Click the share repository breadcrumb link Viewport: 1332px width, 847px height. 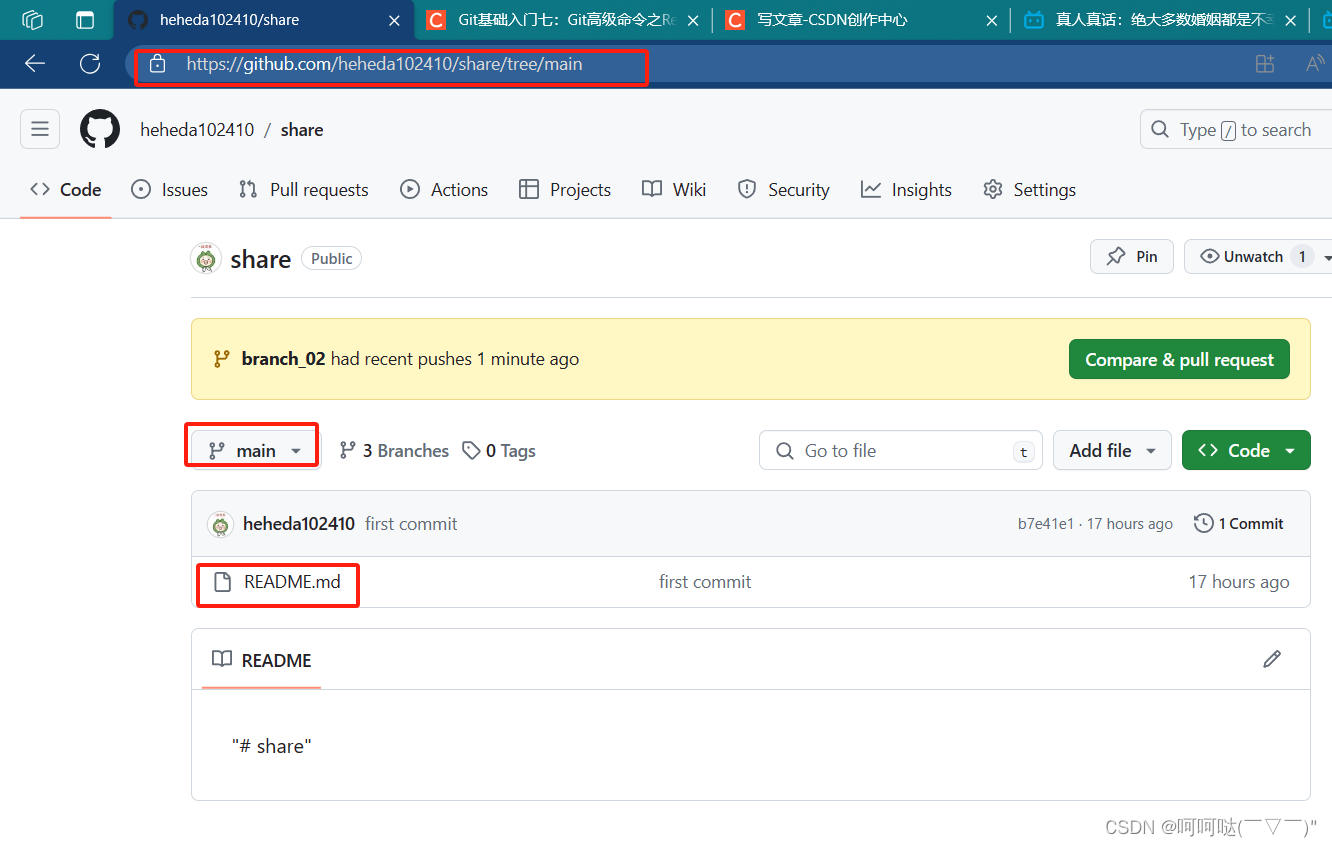302,130
